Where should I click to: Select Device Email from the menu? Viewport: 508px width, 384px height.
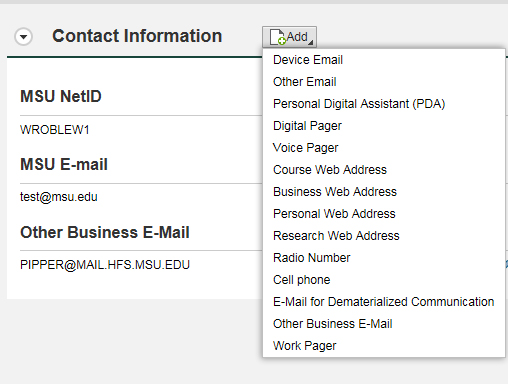pos(308,60)
